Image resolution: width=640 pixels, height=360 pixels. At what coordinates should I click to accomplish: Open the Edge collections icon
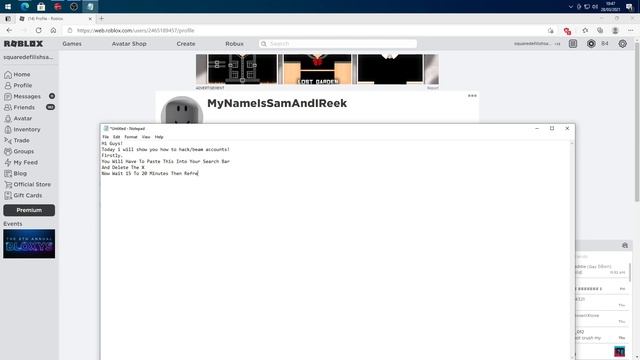point(600,31)
